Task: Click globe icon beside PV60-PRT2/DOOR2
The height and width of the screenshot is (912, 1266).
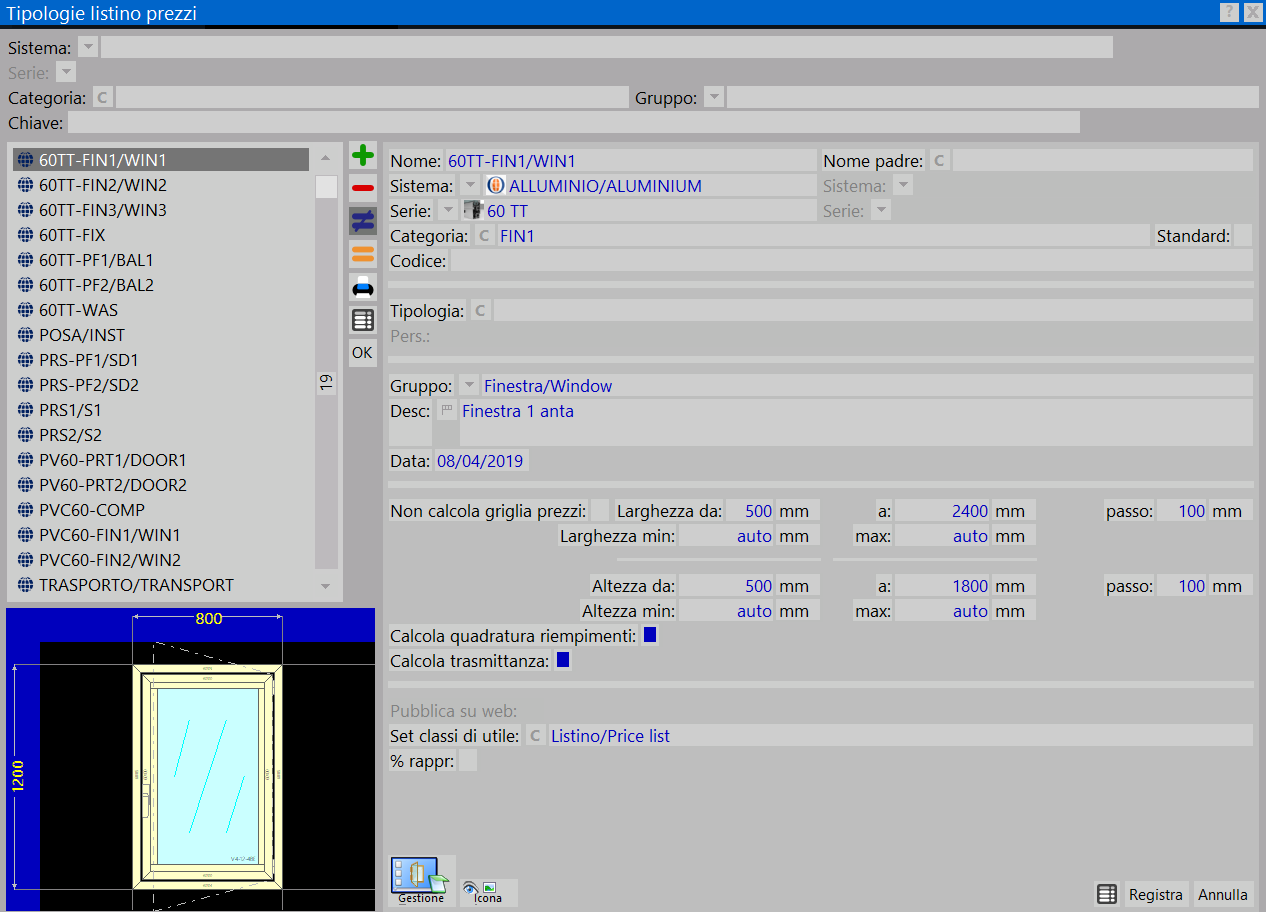Action: pyautogui.click(x=26, y=485)
